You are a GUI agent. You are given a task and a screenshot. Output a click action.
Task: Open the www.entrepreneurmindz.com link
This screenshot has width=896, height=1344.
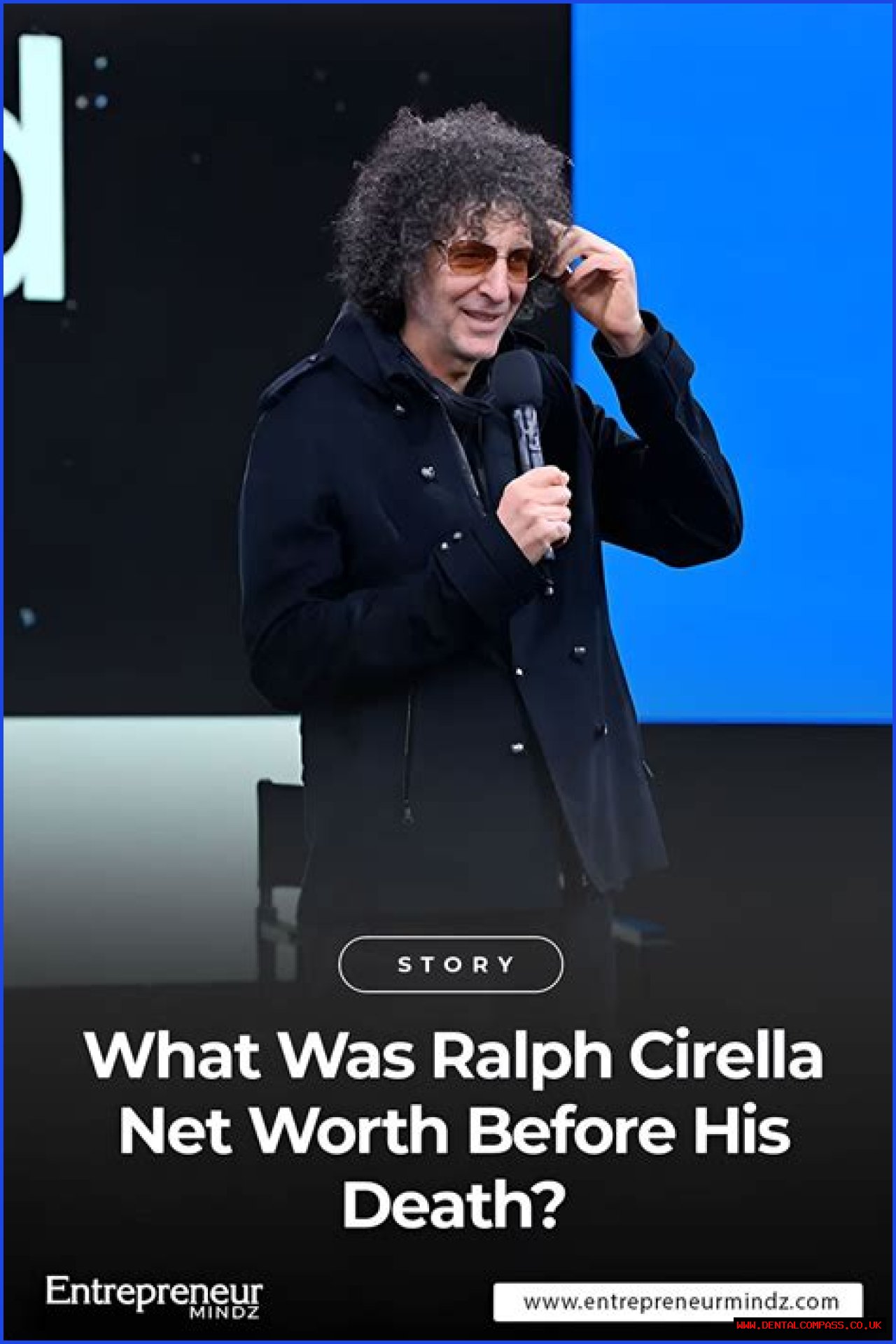coord(678,1302)
